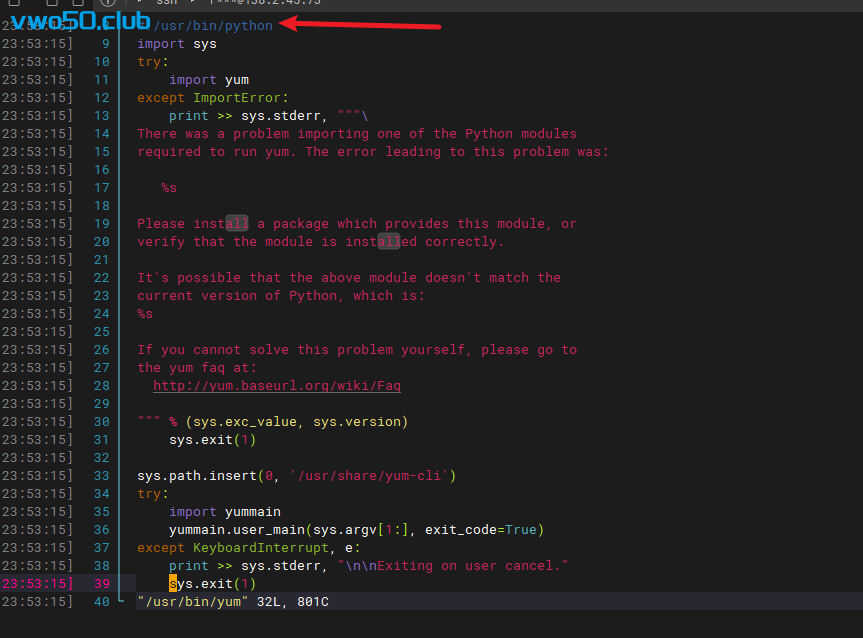This screenshot has height=638, width=863.
Task: Place cursor on "import sys" statement
Action: tap(177, 44)
